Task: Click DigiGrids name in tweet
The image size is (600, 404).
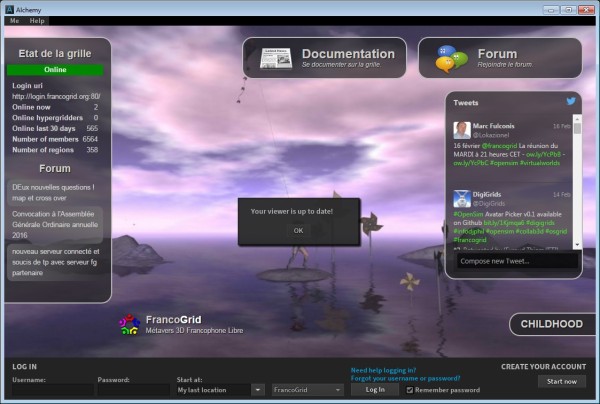Action: coord(487,194)
